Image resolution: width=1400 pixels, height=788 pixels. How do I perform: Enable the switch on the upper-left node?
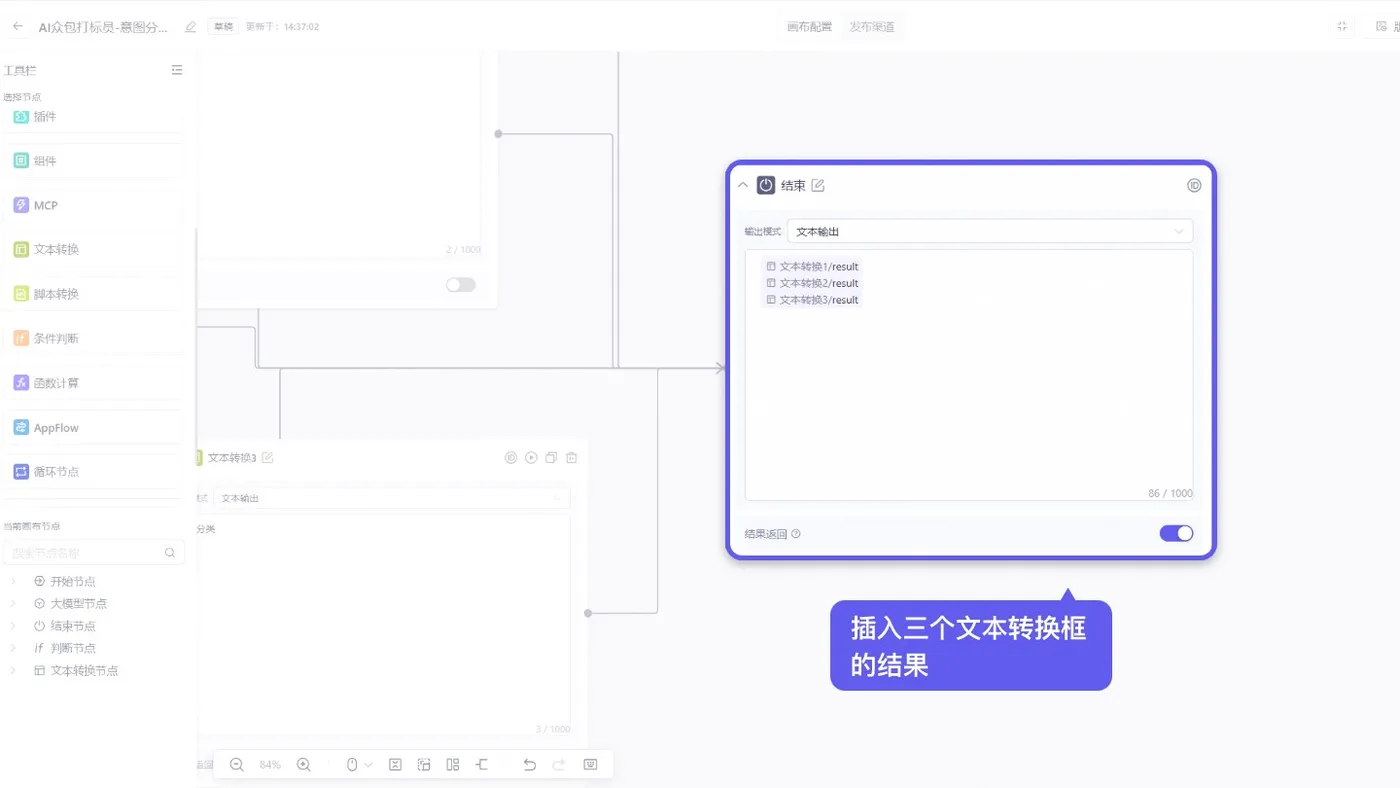[461, 285]
